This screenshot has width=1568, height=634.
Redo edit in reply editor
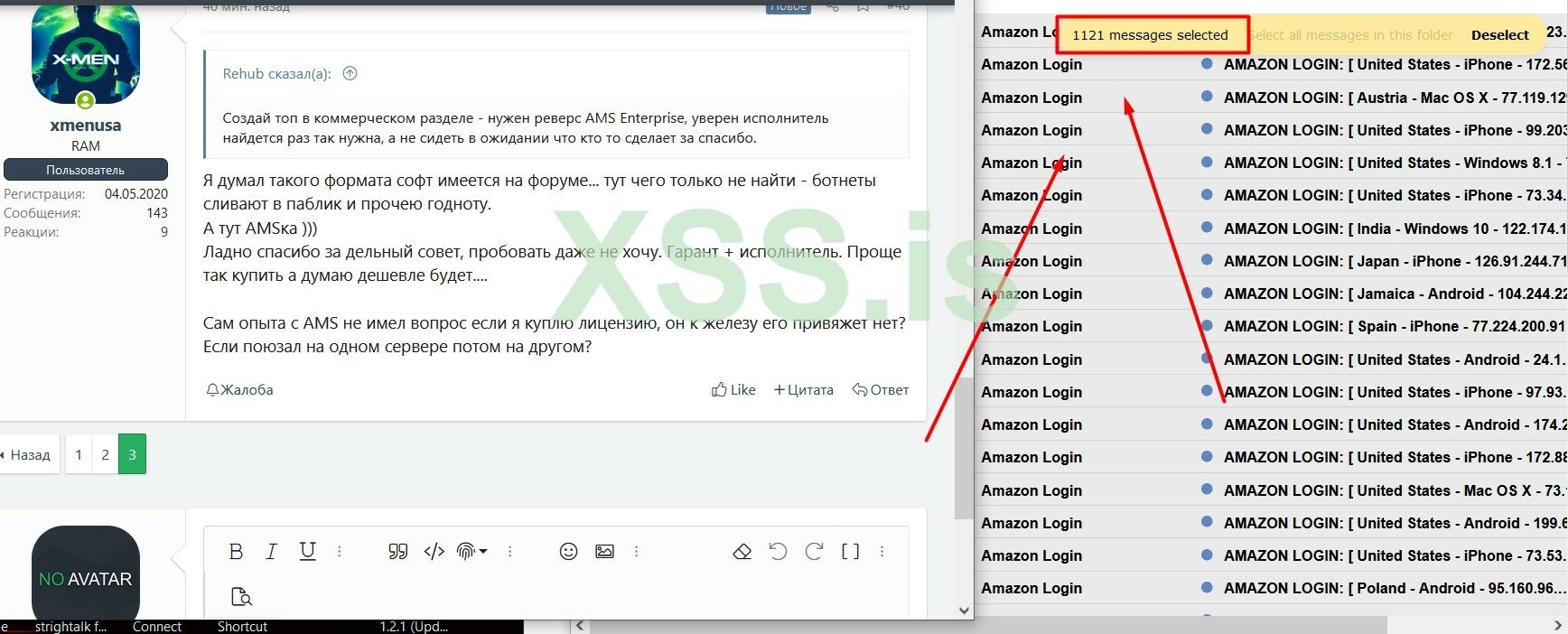point(814,551)
